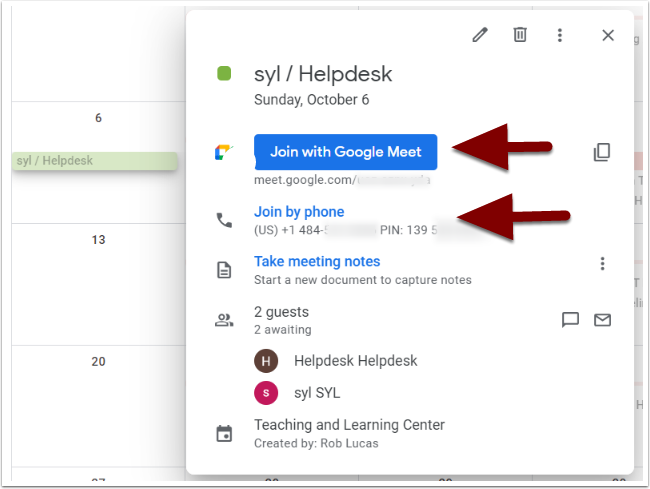Viewport: 650px width, 489px height.
Task: Select guest syl SYL
Action: [x=317, y=393]
